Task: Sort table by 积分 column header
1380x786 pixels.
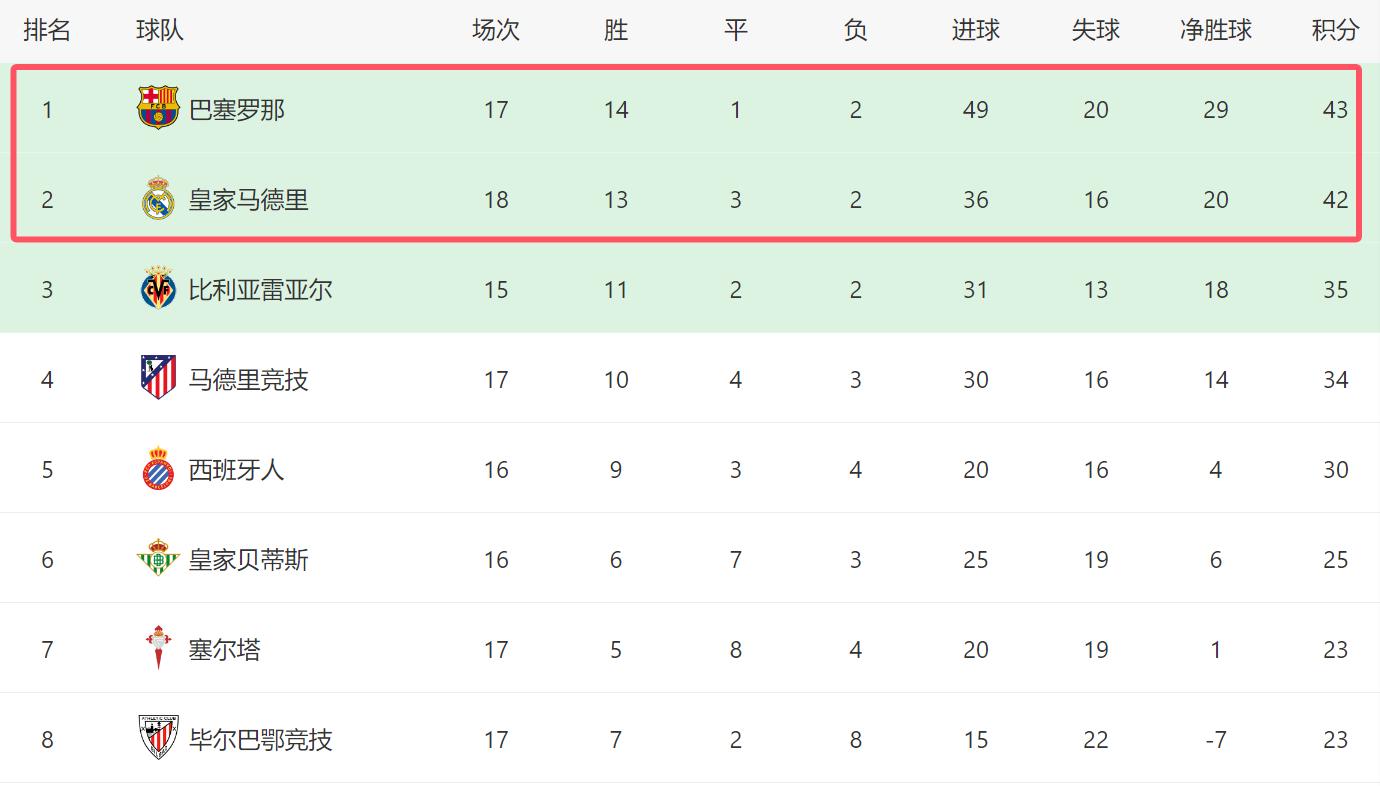Action: [1335, 30]
